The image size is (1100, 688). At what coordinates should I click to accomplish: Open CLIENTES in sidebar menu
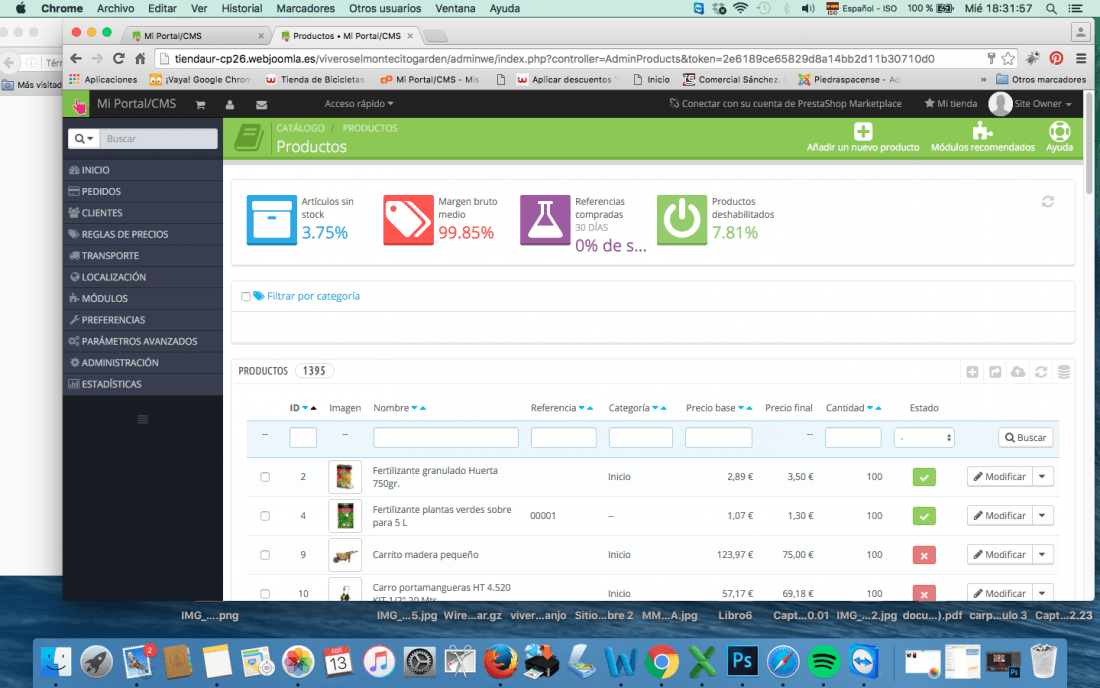tap(143, 213)
